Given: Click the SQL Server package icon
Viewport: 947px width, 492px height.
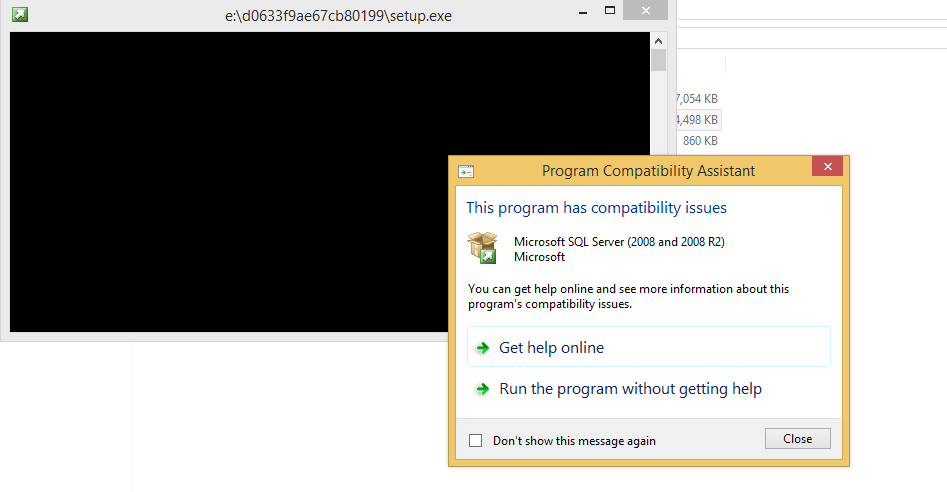Looking at the screenshot, I should tap(482, 248).
